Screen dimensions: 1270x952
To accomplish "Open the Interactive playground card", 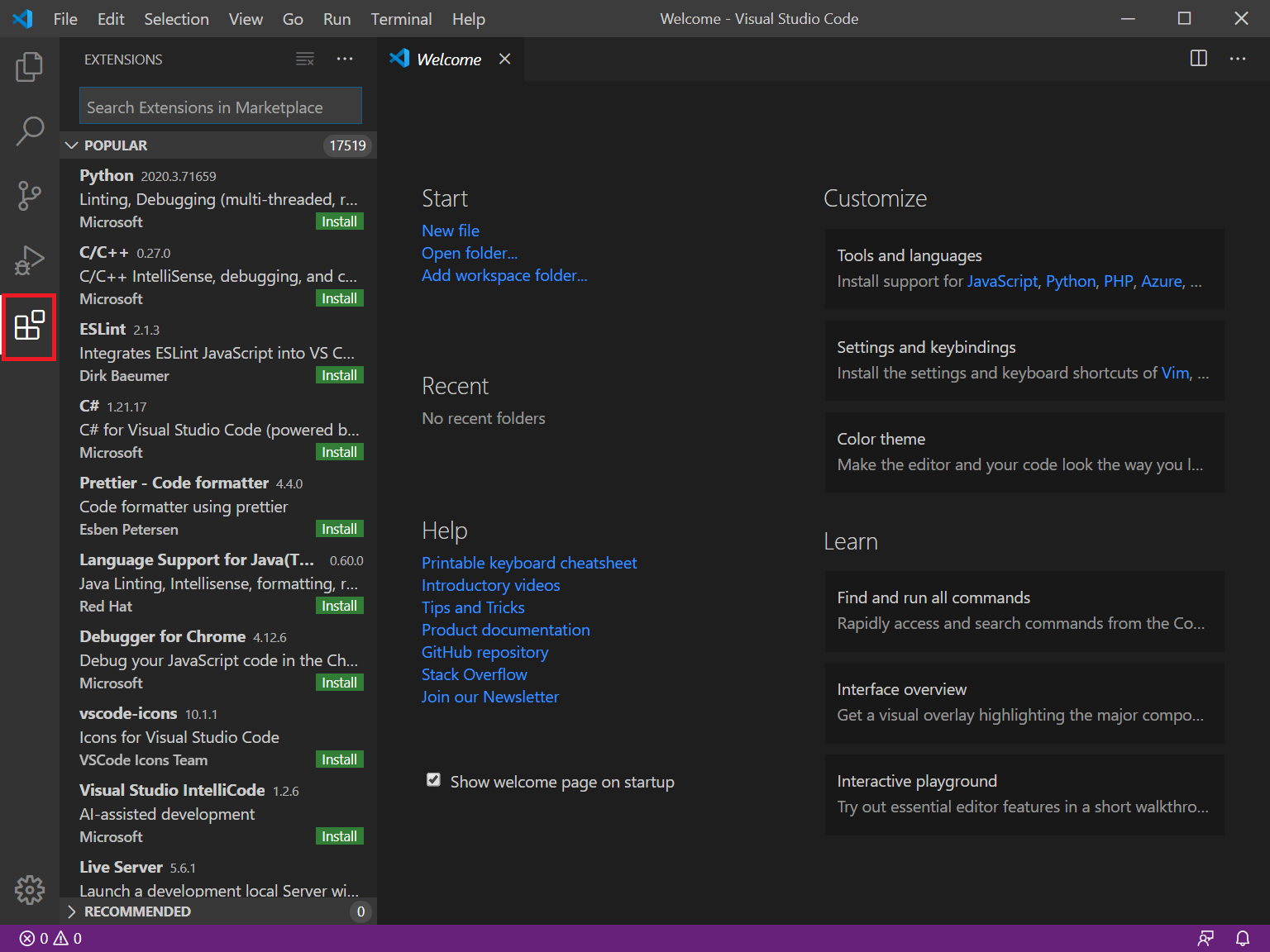I will 1024,794.
